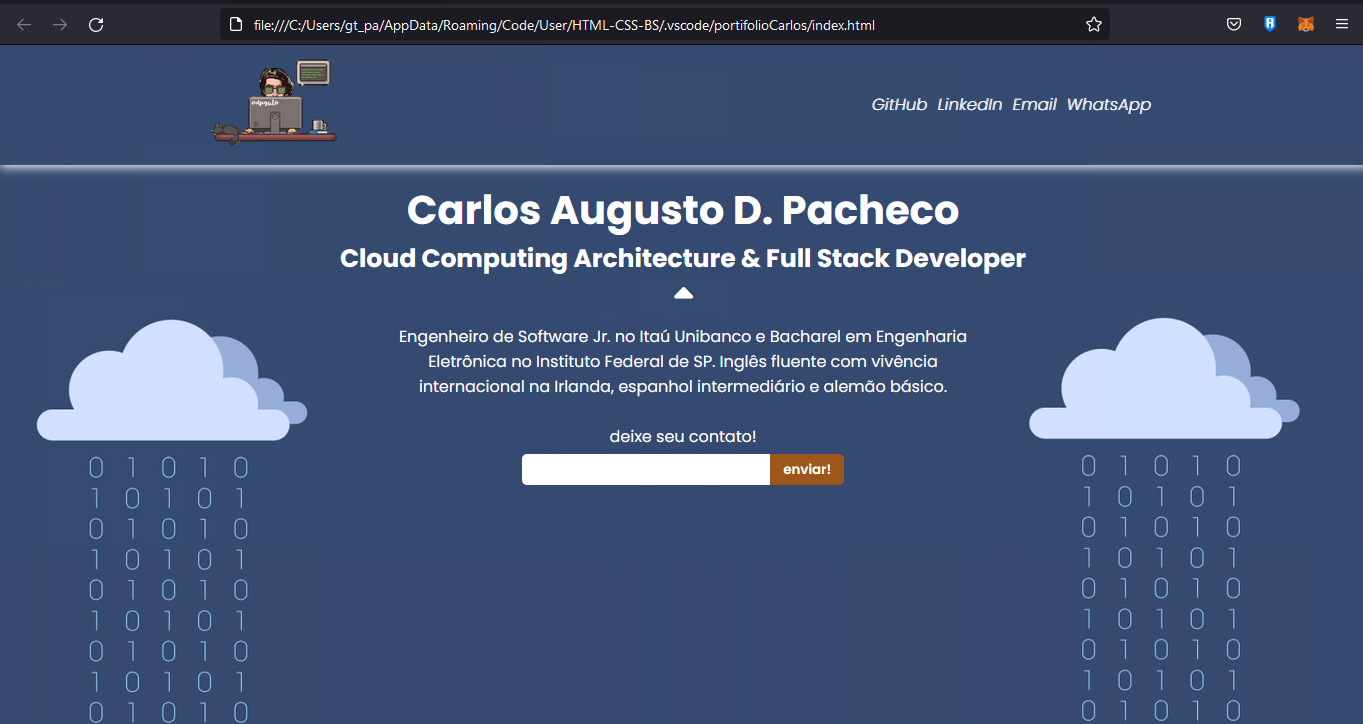Viewport: 1363px width, 724px height.
Task: Open the LinkedIn link
Action: pyautogui.click(x=969, y=105)
